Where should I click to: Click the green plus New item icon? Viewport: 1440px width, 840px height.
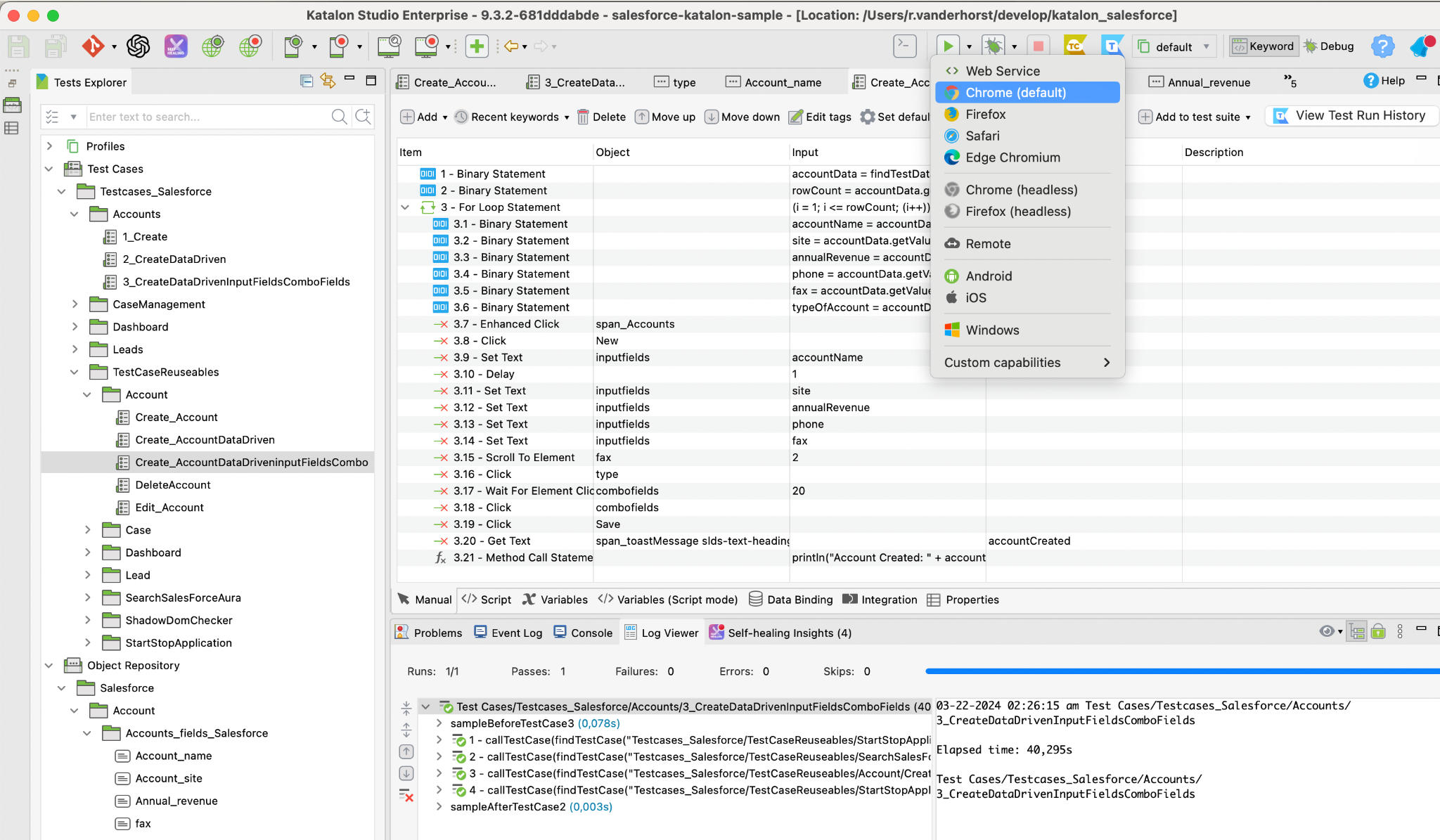click(477, 46)
